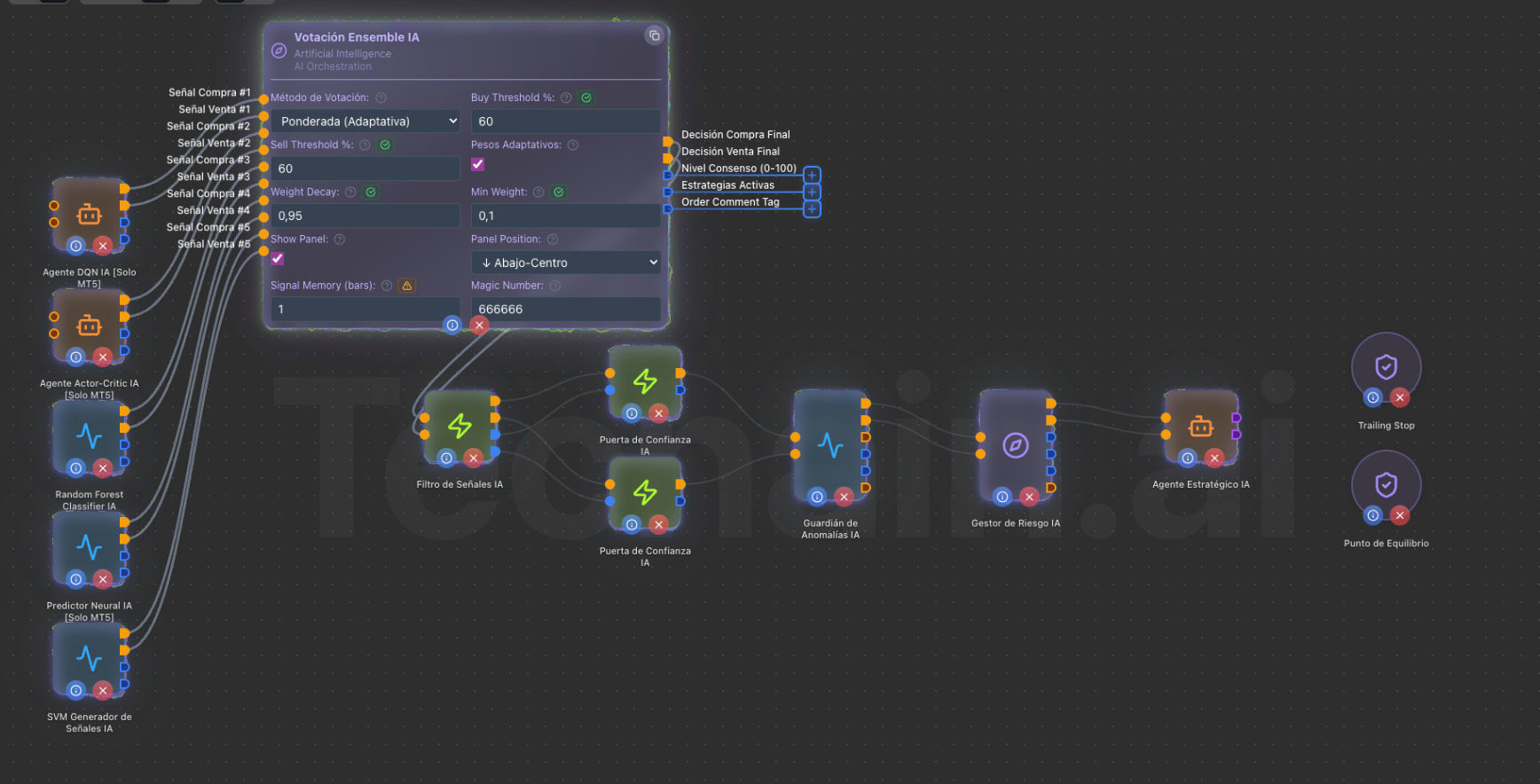Click the info icon under Votación Ensemble panel
Image resolution: width=1540 pixels, height=784 pixels.
click(452, 325)
